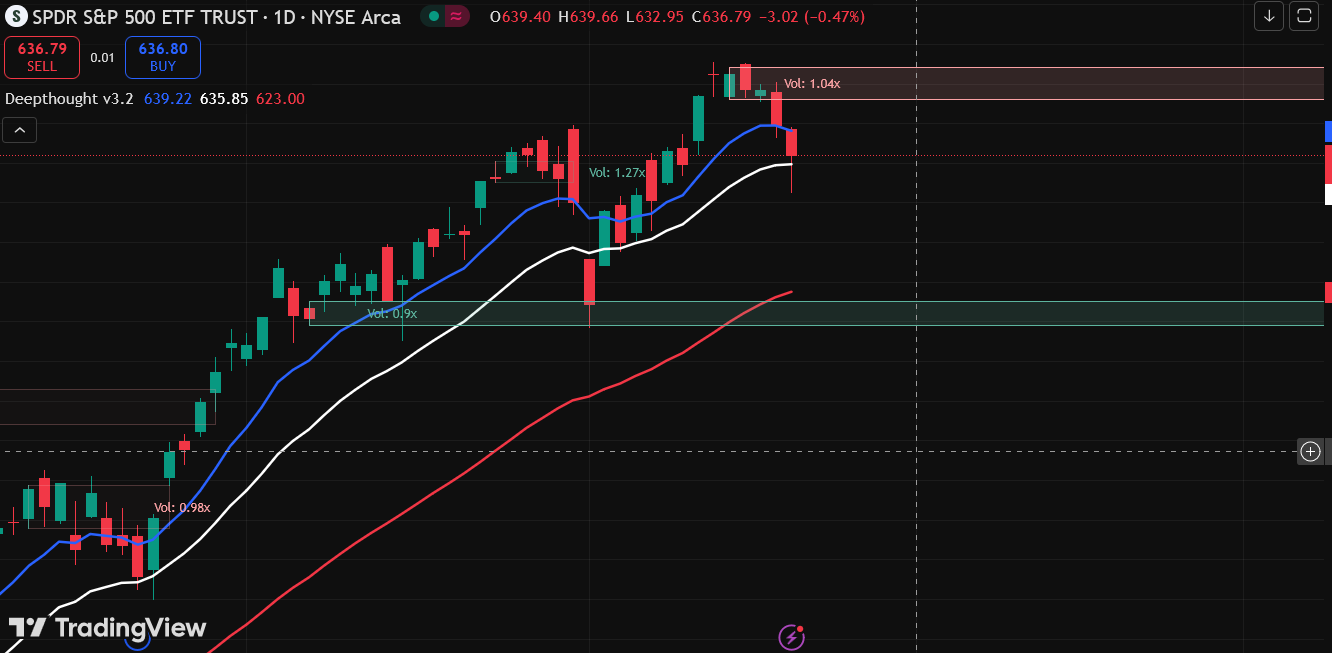1332x653 pixels.
Task: Click the blue 636.80 BUY button
Action: click(163, 57)
